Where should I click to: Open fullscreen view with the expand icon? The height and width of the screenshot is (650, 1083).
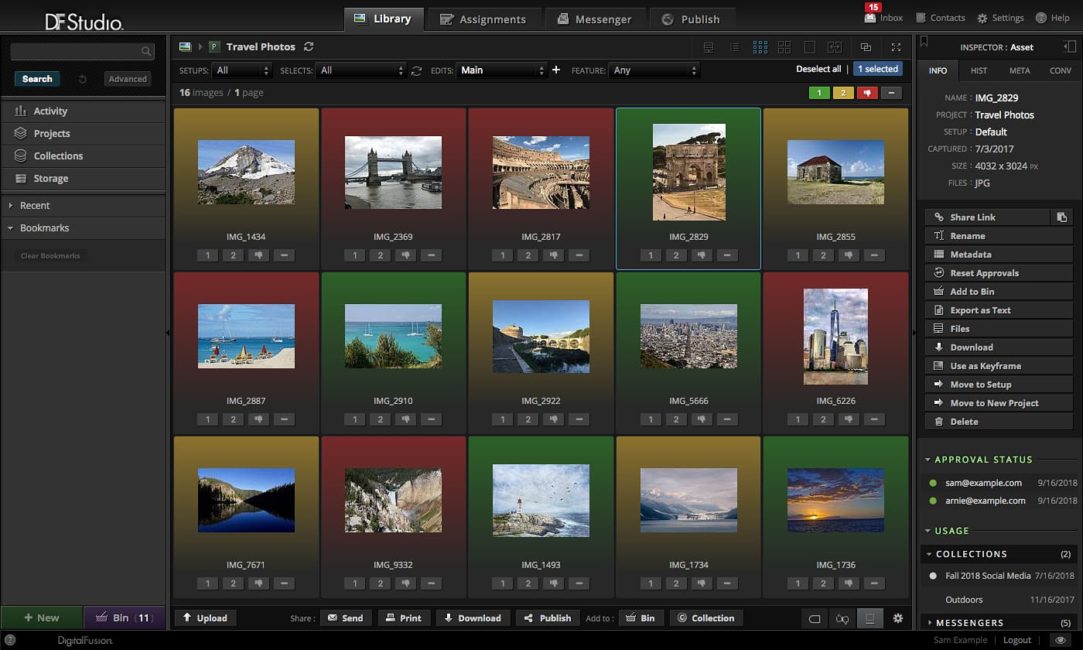point(897,46)
